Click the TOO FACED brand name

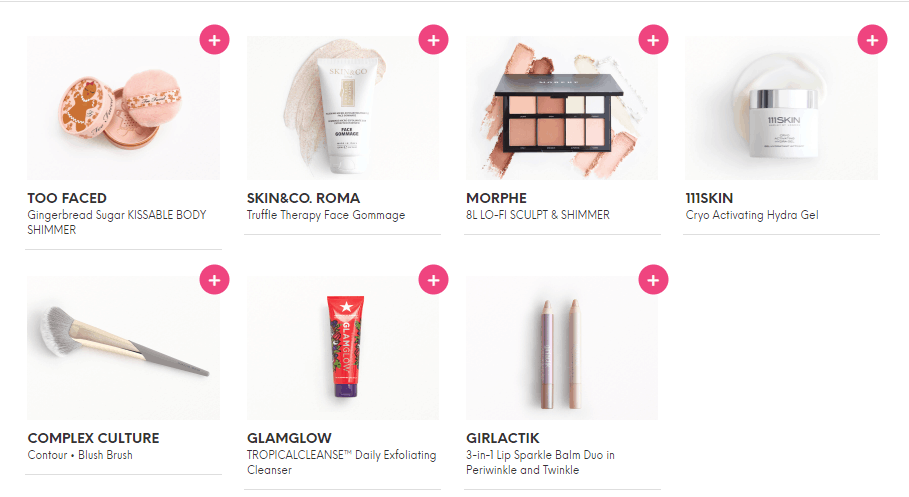pos(67,198)
